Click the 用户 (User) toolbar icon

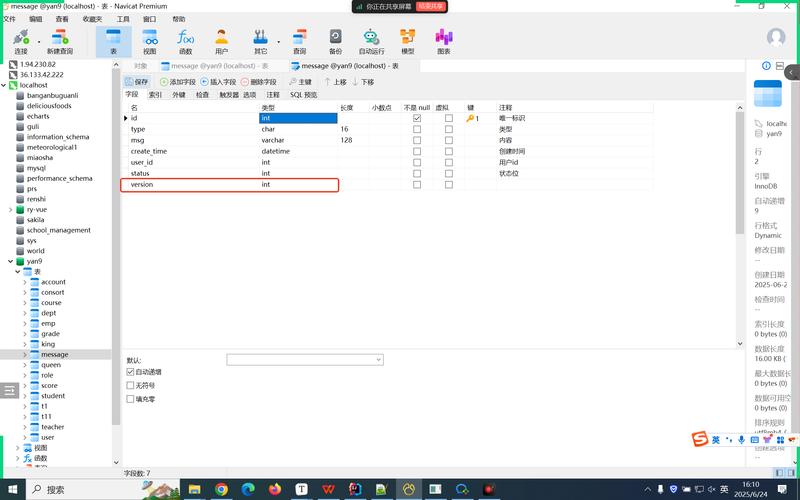[221, 40]
